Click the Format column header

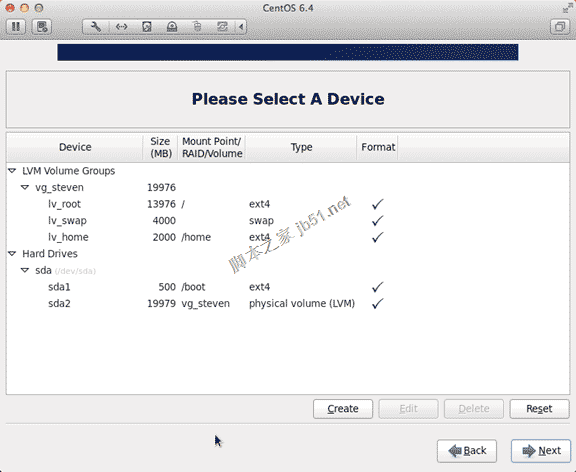coord(378,147)
